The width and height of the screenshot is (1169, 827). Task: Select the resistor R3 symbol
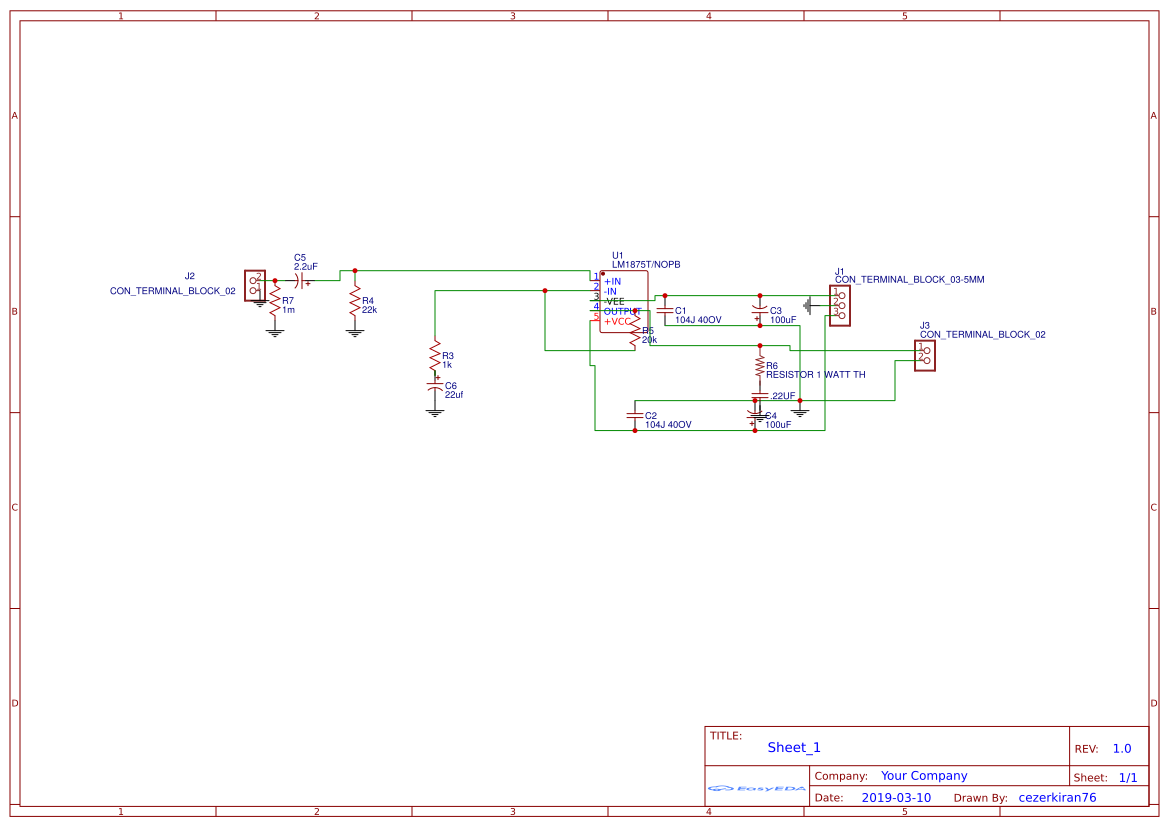436,356
